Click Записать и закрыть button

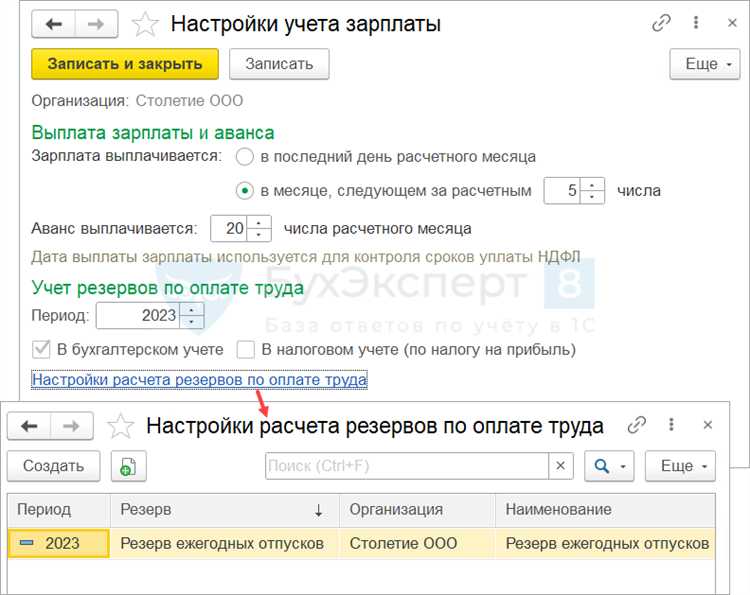pyautogui.click(x=125, y=64)
